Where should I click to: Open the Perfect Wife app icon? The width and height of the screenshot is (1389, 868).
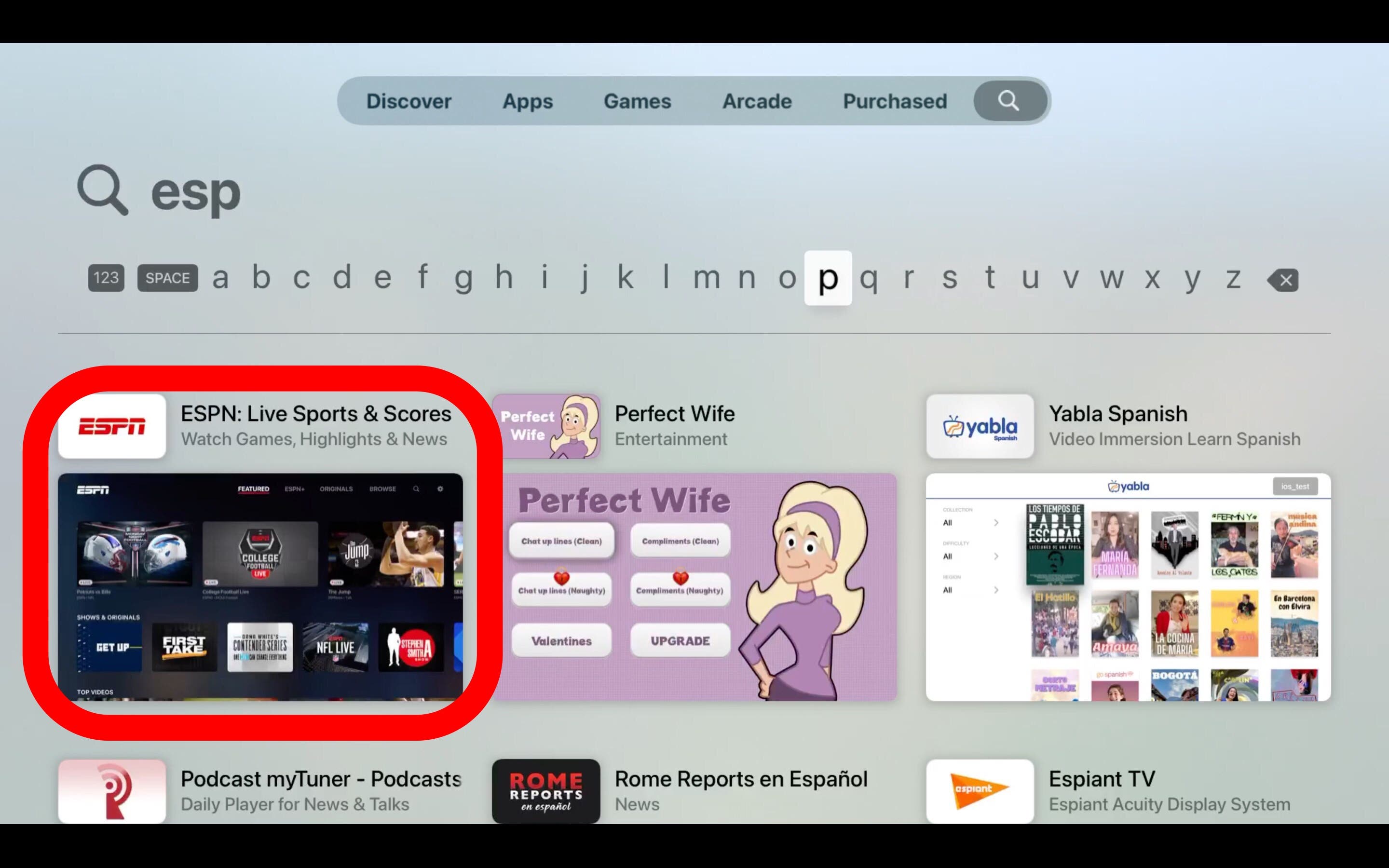click(x=546, y=426)
